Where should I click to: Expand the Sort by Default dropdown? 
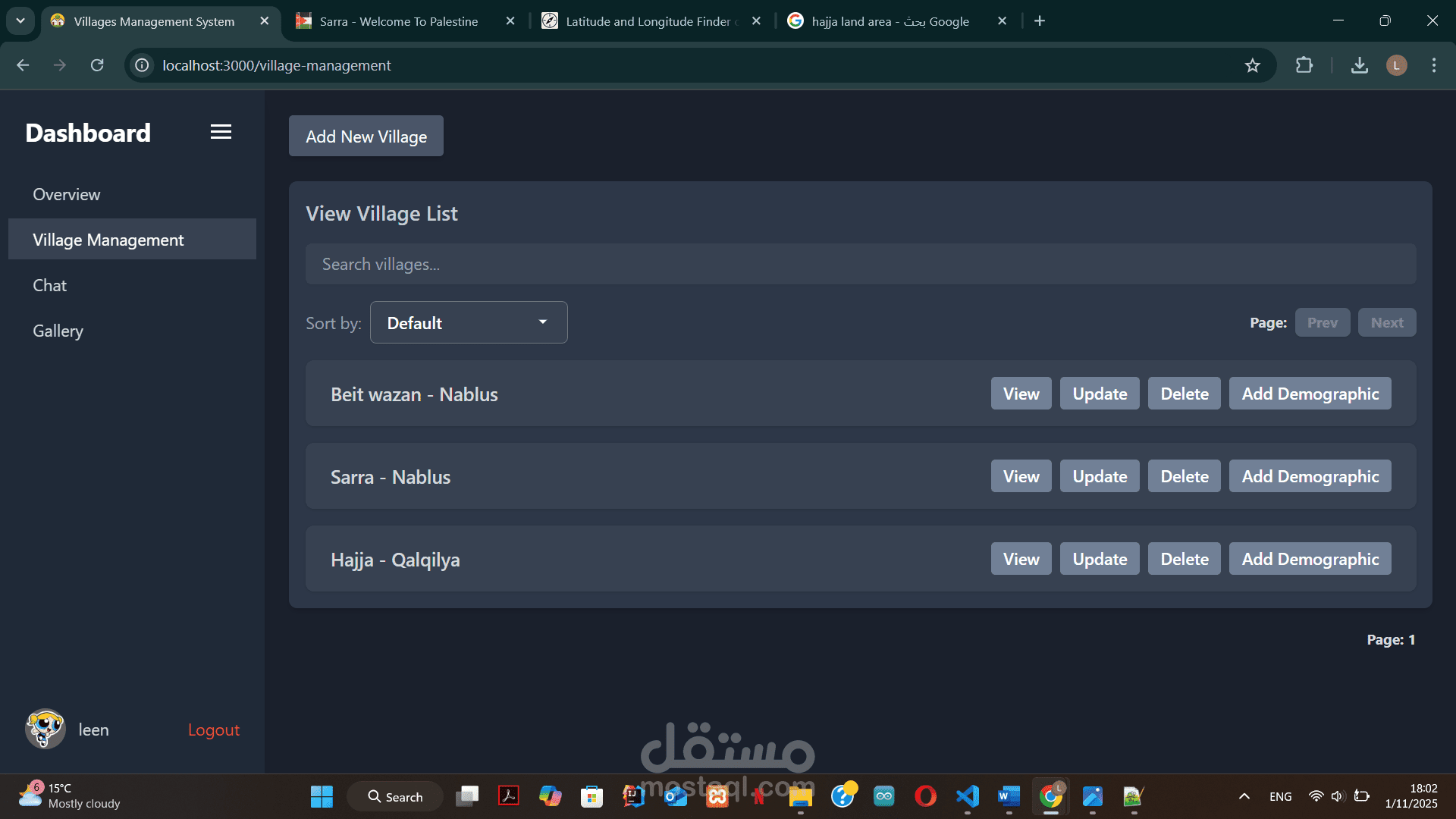point(468,322)
